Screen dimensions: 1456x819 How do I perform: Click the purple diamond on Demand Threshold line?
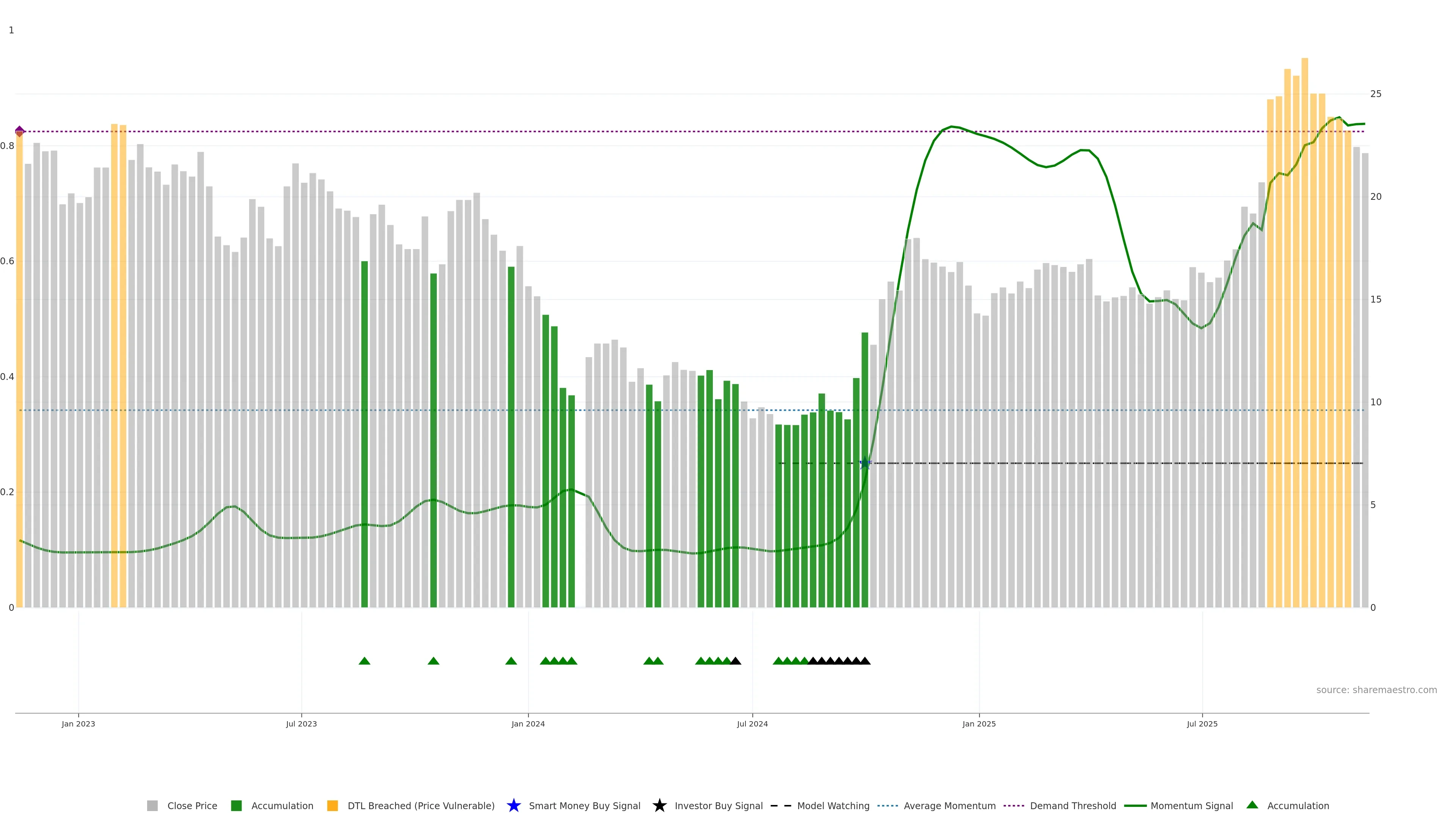point(20,131)
